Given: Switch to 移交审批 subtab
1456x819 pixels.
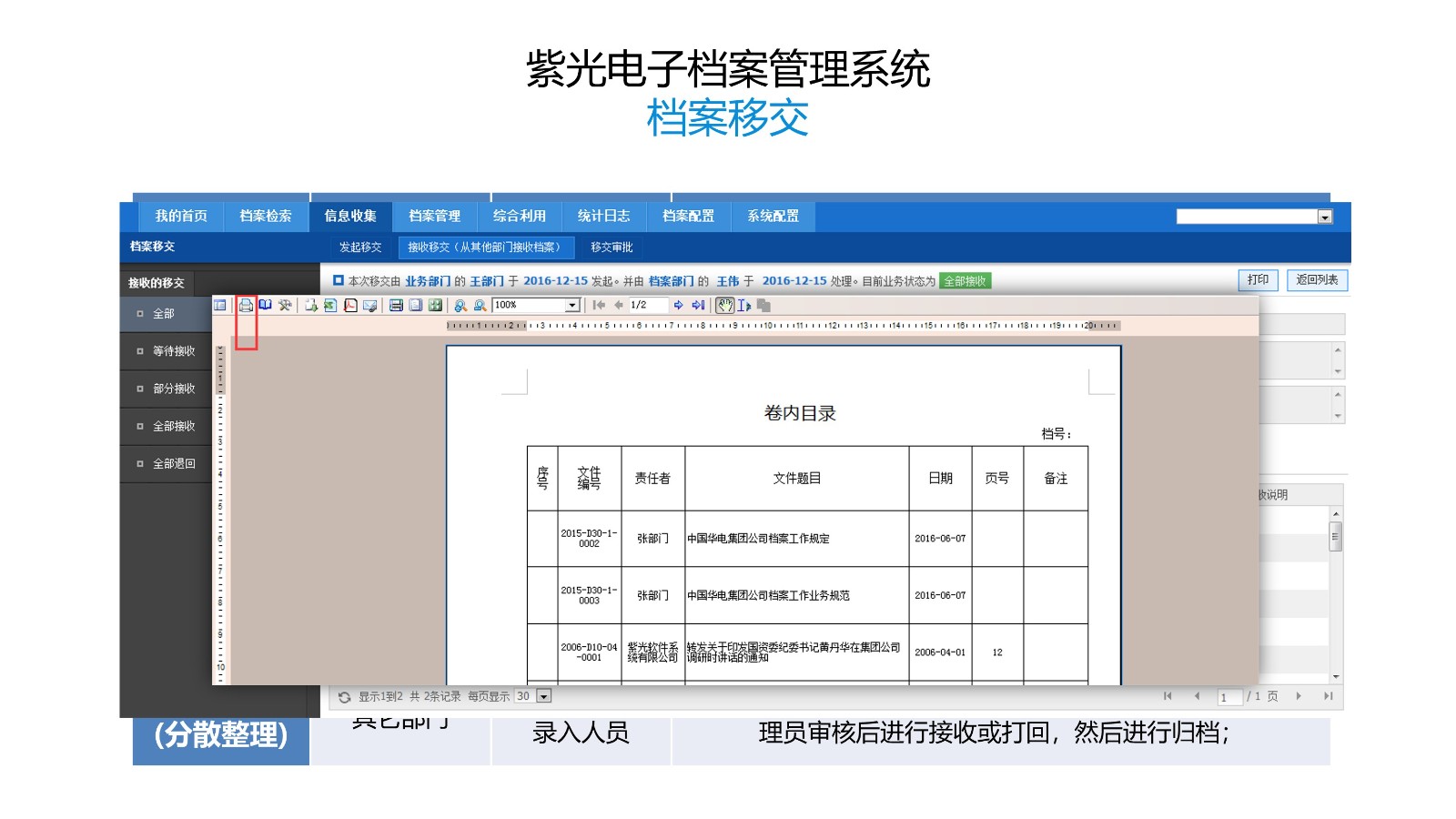Looking at the screenshot, I should pyautogui.click(x=612, y=248).
